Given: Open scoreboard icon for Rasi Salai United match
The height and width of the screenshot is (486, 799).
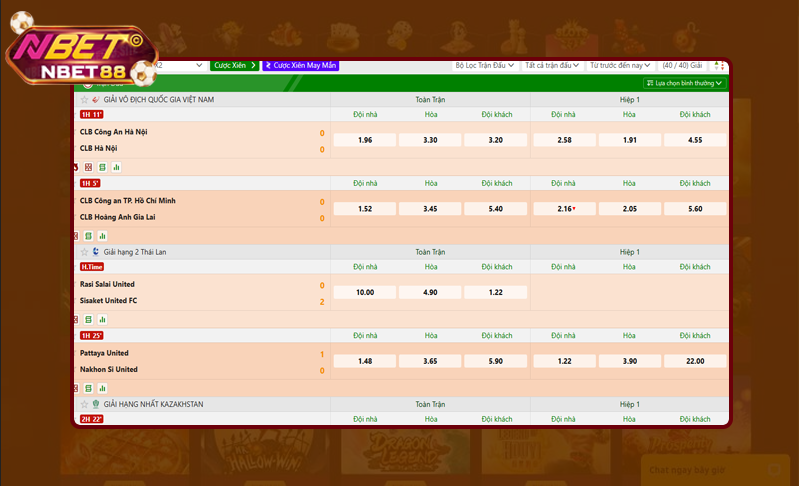Looking at the screenshot, I should point(88,319).
